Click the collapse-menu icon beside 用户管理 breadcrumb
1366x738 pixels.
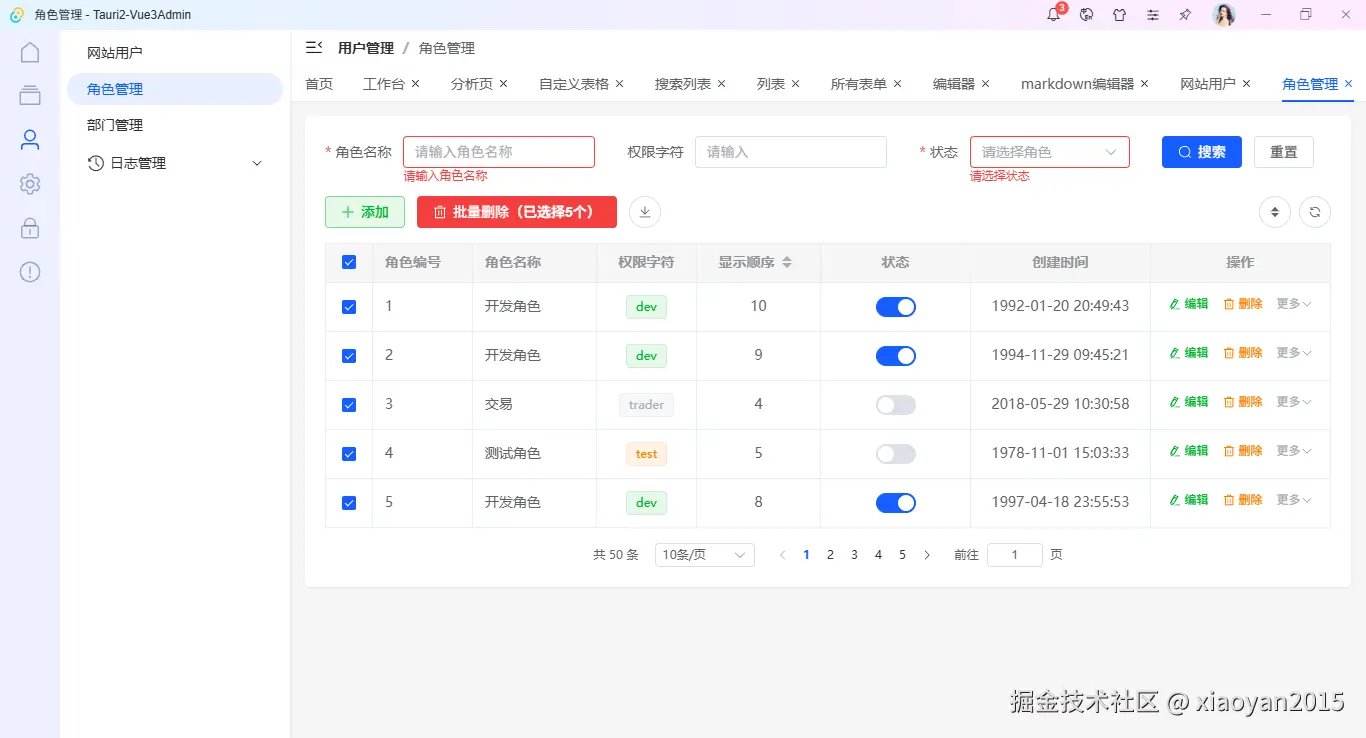(x=314, y=47)
